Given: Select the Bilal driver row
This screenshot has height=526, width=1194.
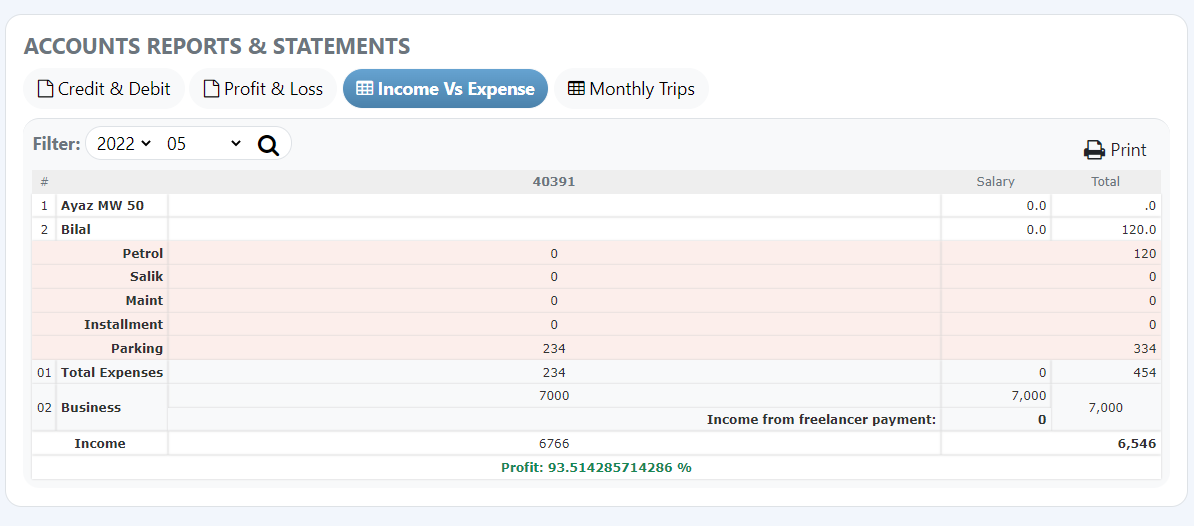Looking at the screenshot, I should pos(76,230).
